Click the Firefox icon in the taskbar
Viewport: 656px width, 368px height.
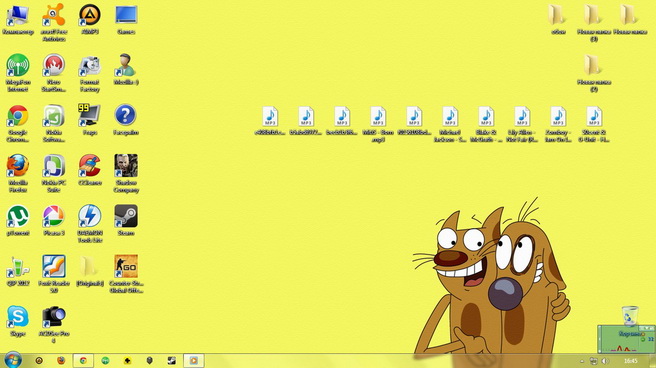tap(61, 360)
